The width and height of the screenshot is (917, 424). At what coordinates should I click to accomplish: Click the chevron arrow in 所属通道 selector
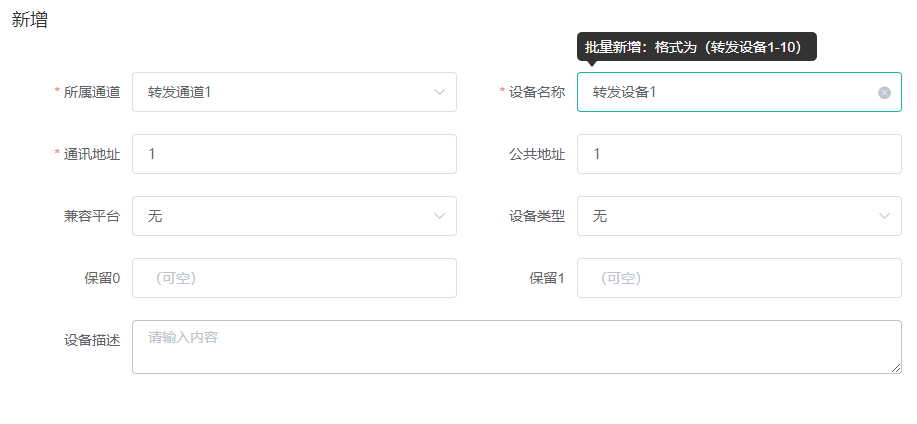[440, 92]
